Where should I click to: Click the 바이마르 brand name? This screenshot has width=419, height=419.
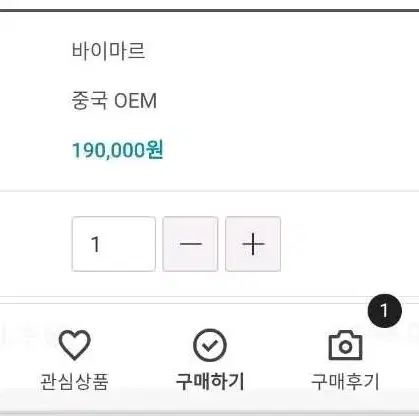(x=109, y=51)
